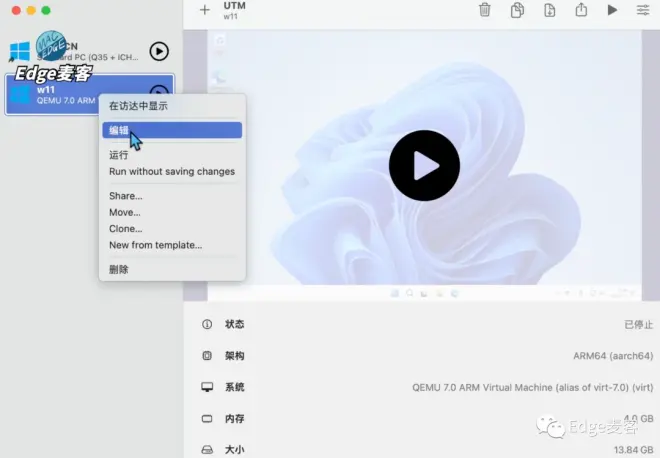Delete the VM with the trash icon
This screenshot has width=660, height=458.
pos(485,10)
